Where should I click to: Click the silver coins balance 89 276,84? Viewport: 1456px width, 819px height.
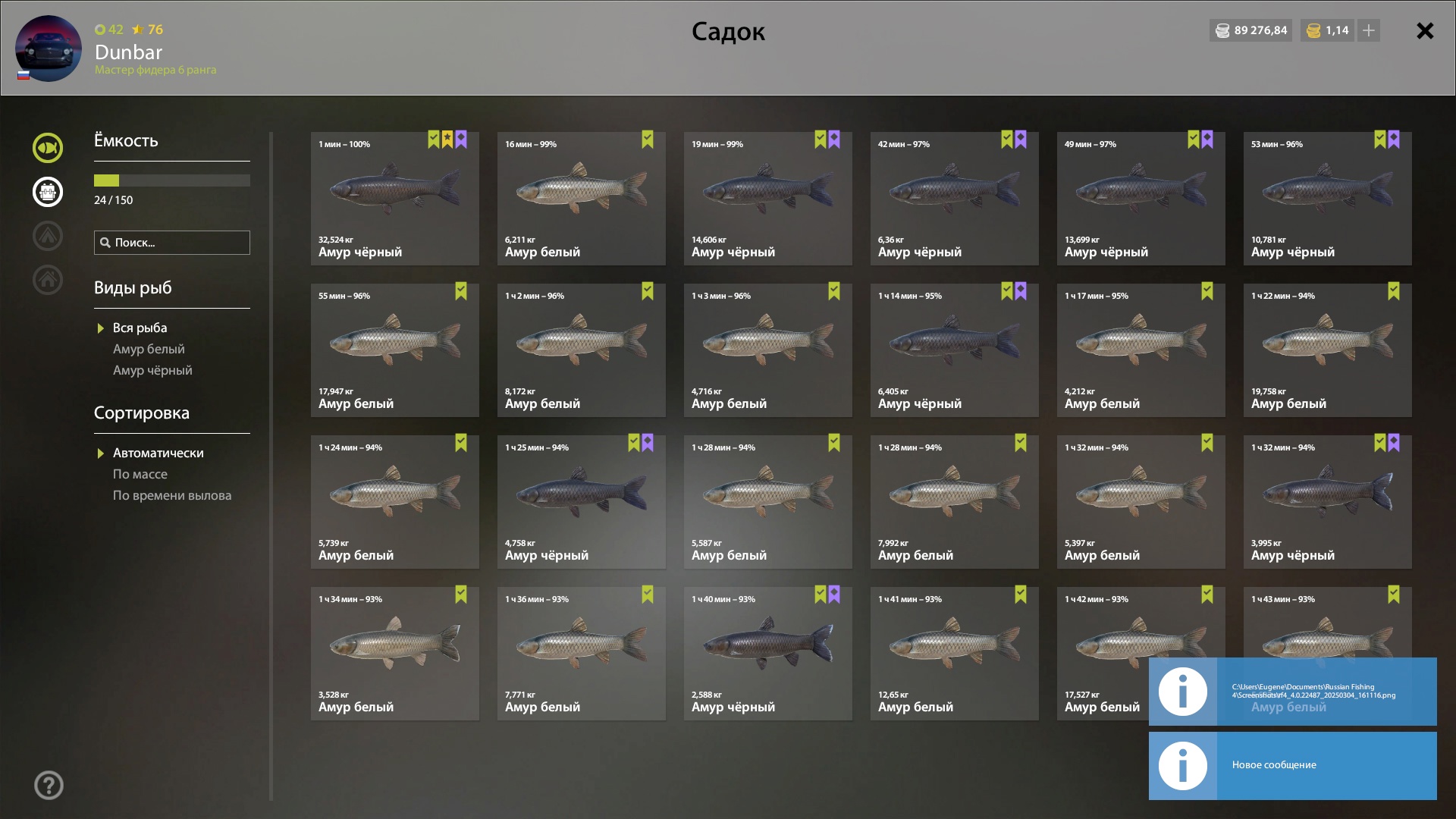coord(1251,30)
